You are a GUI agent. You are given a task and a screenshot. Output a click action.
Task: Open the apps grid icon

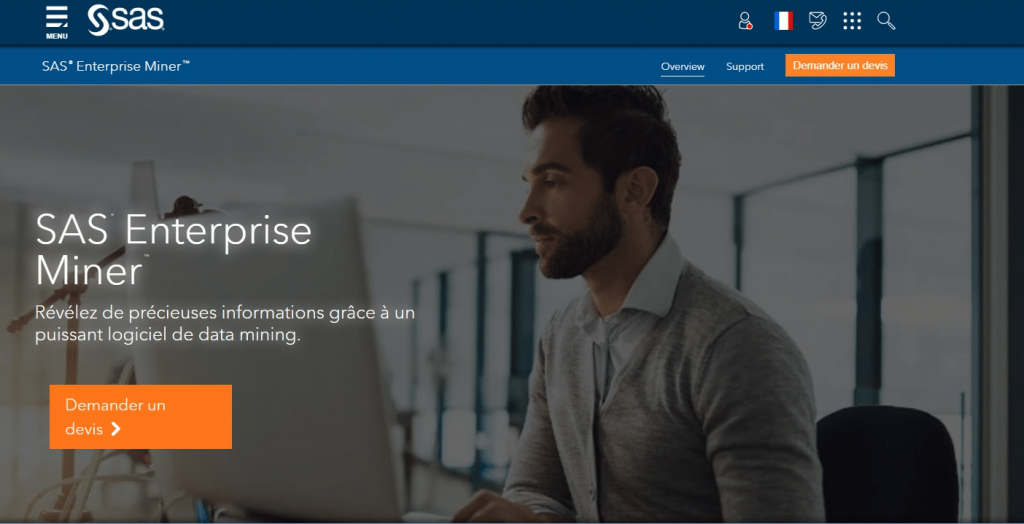(852, 21)
